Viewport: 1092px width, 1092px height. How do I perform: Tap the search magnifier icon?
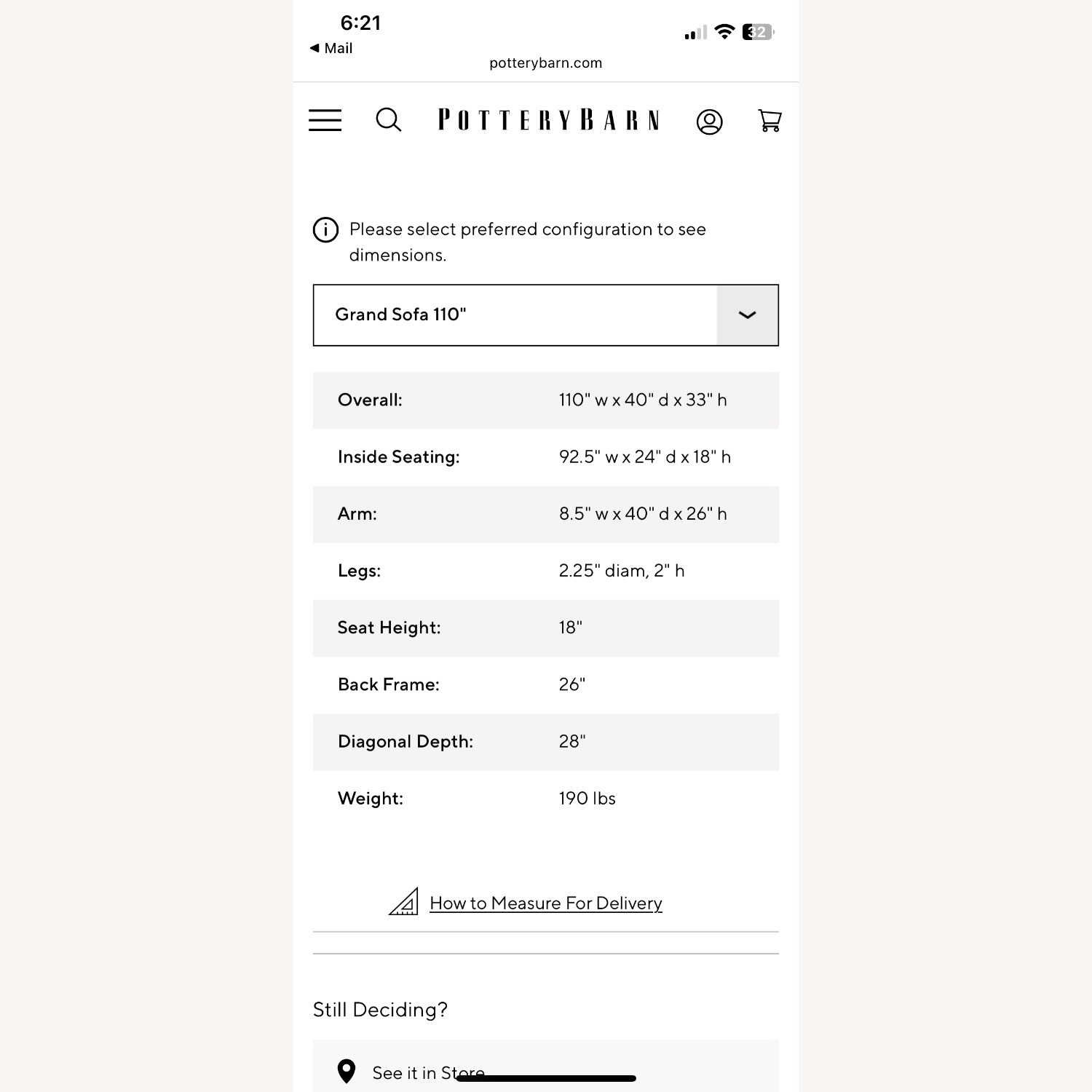tap(388, 120)
